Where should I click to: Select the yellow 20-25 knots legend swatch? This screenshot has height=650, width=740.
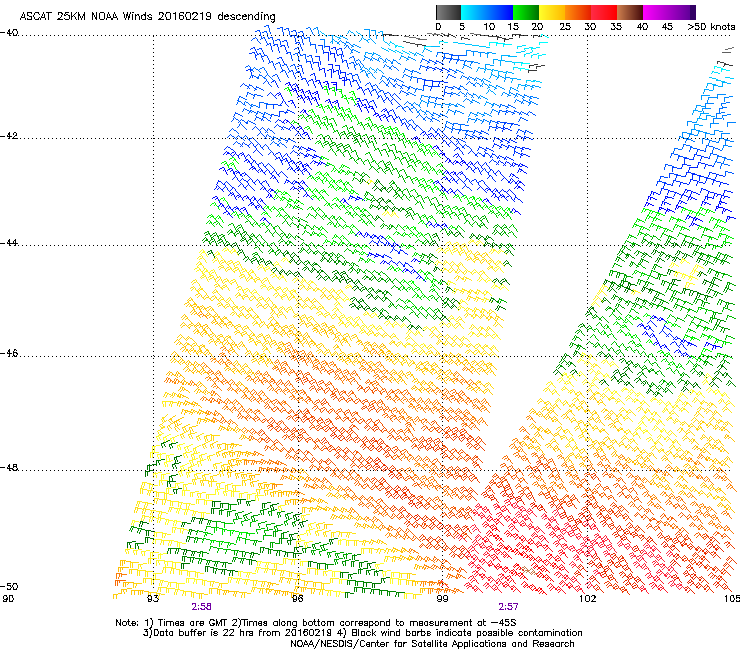(552, 12)
